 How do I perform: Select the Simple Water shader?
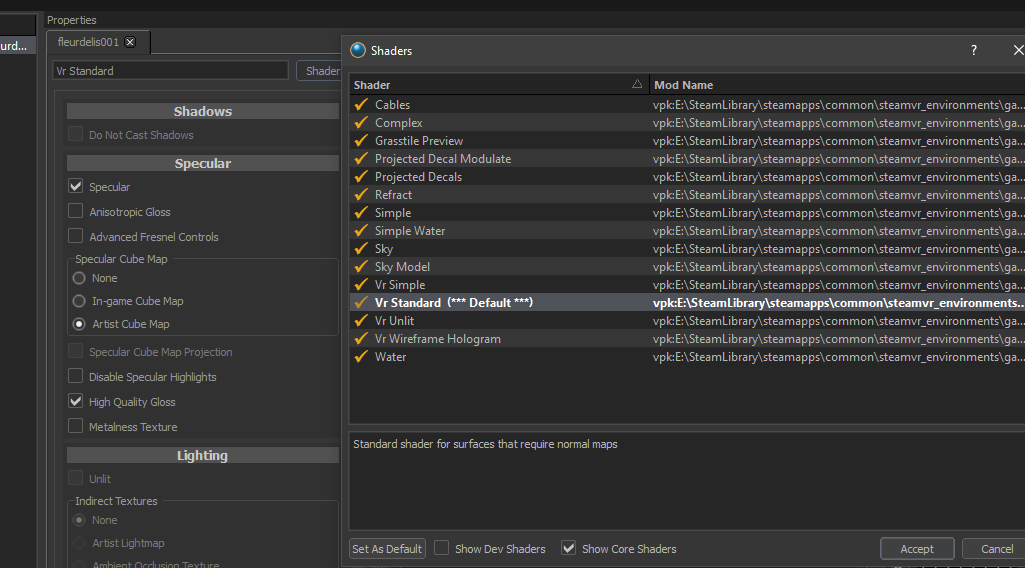[x=687, y=230]
